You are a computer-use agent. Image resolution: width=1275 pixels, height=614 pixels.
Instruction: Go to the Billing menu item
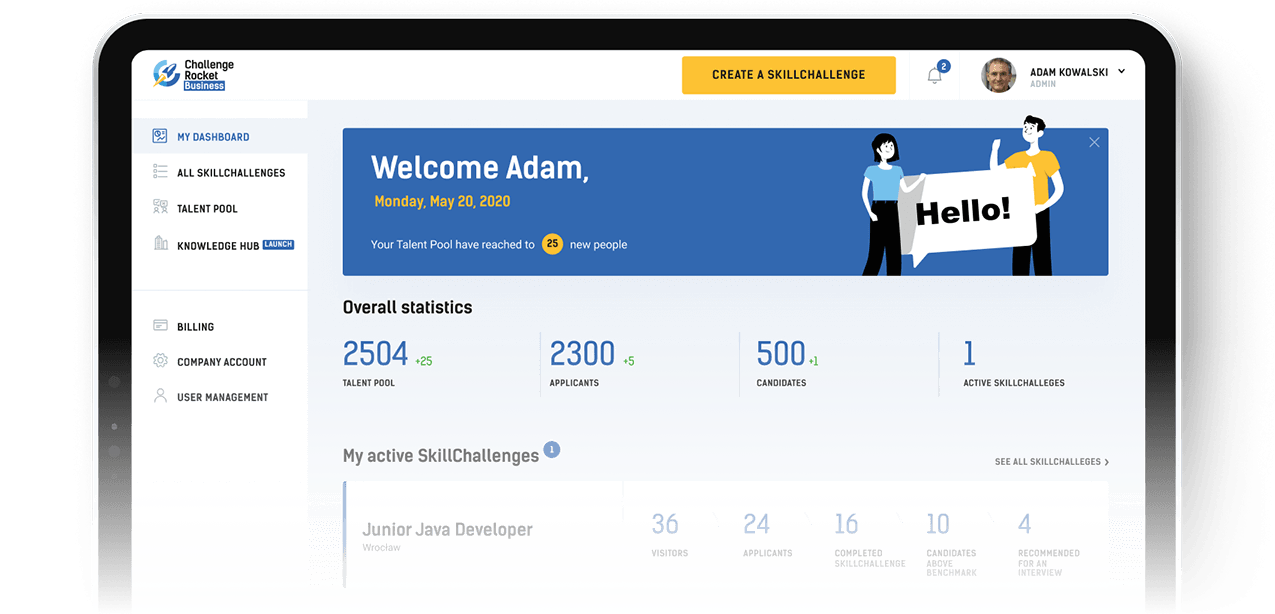(195, 327)
